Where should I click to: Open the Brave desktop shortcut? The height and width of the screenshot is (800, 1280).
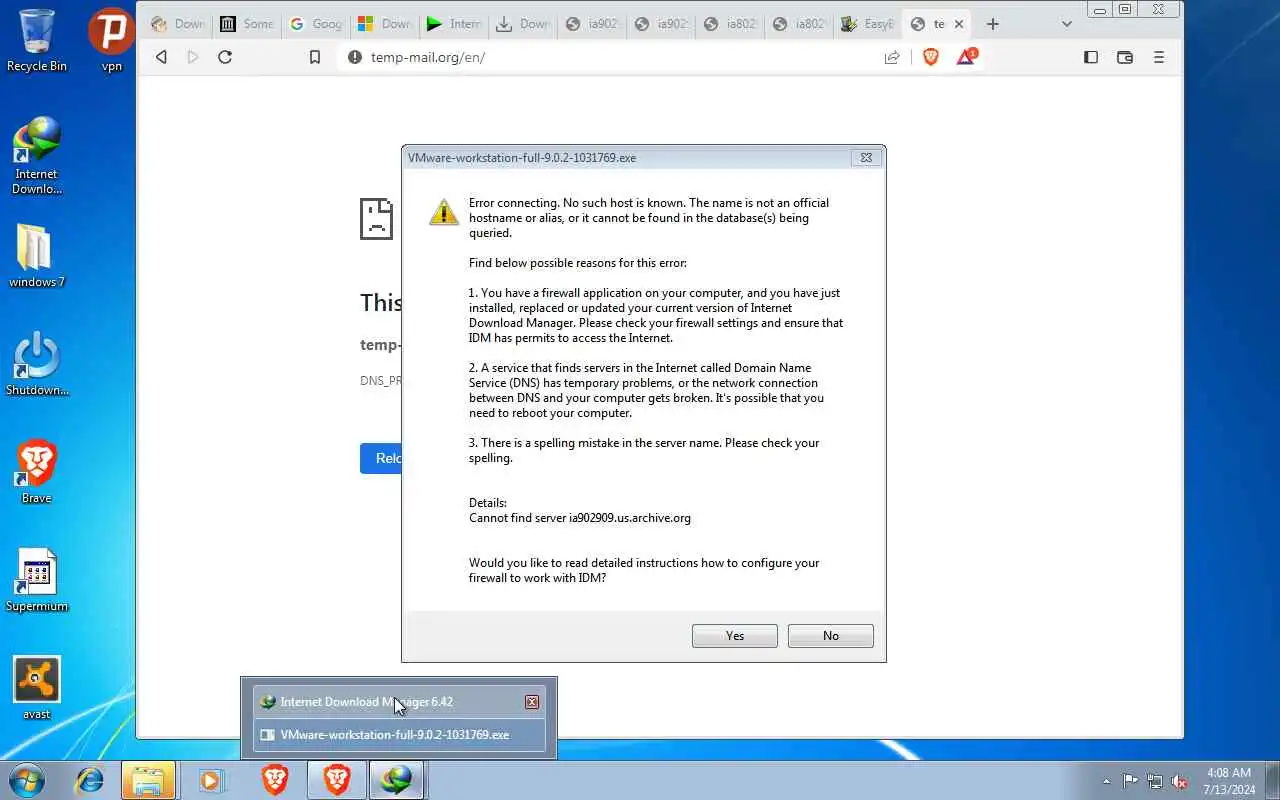click(x=37, y=472)
